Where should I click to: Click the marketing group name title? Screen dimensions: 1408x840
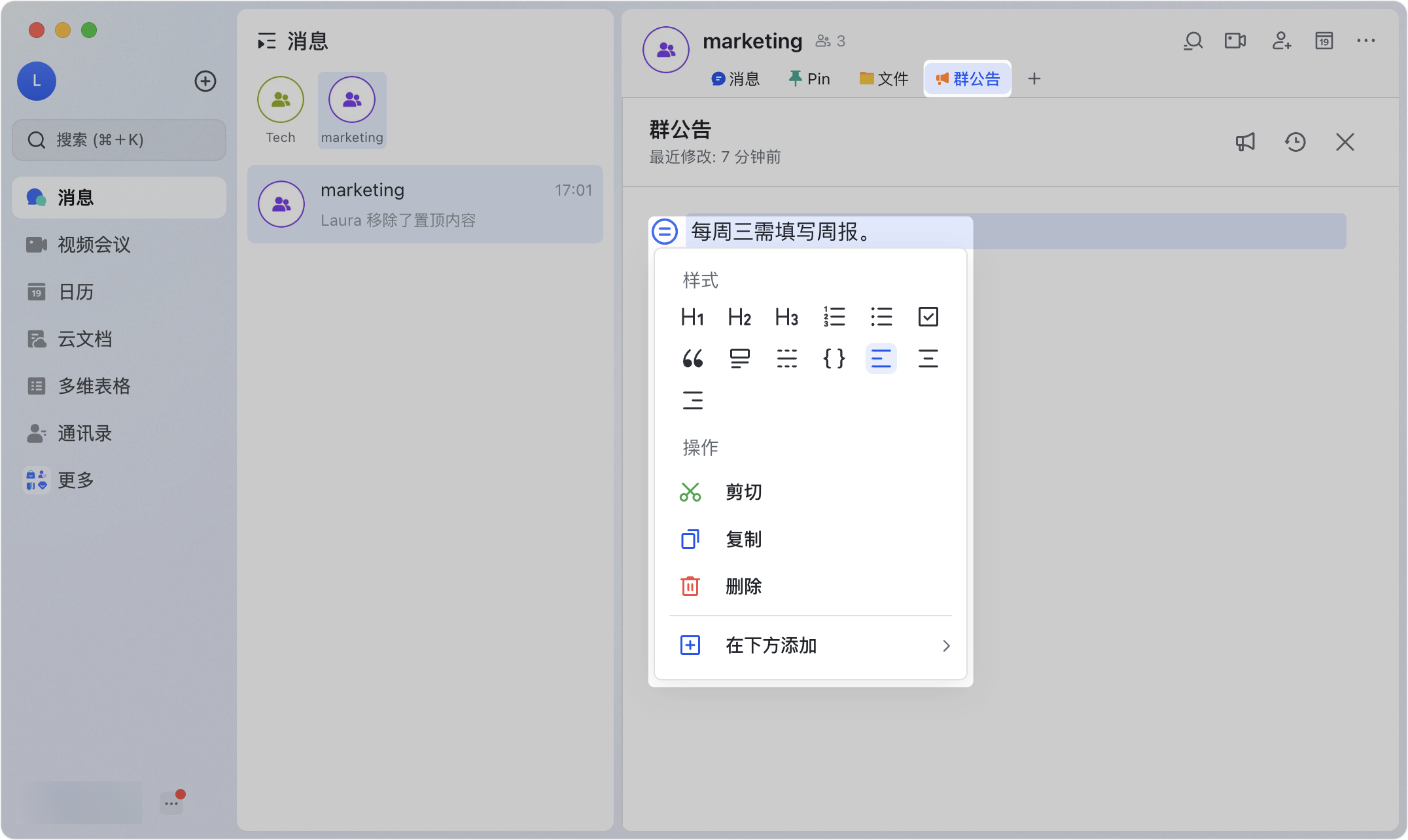click(752, 41)
